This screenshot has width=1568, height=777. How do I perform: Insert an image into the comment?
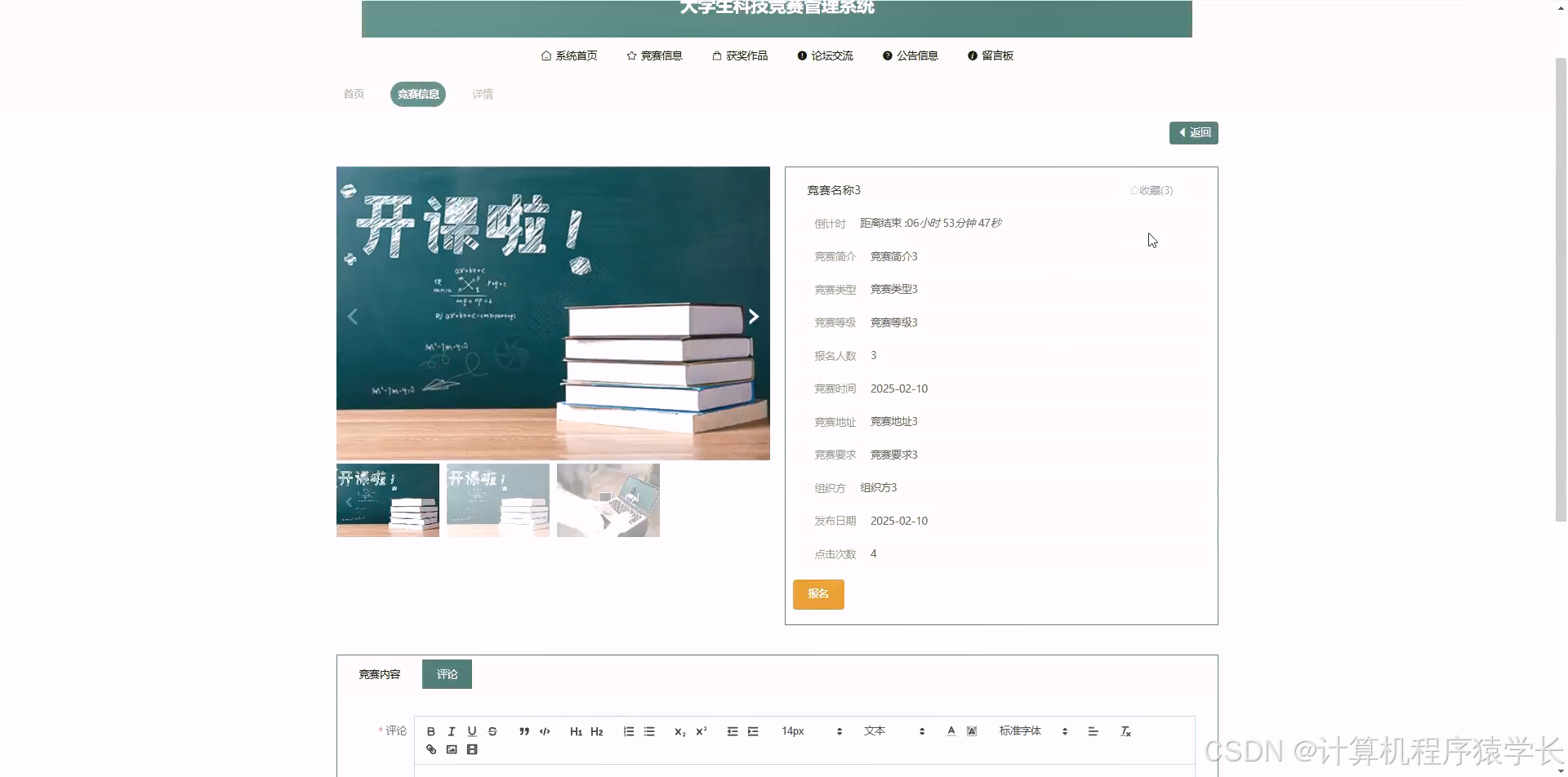[x=451, y=748]
